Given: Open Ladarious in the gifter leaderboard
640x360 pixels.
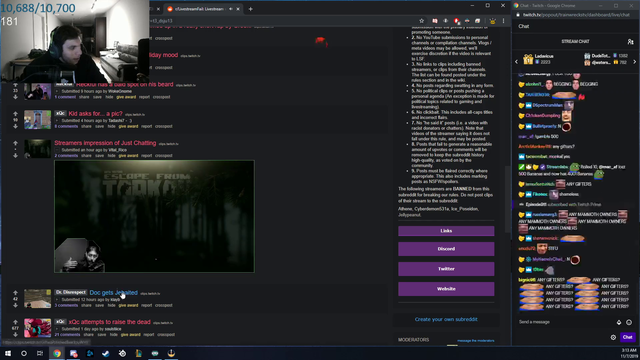Looking at the screenshot, I should [544, 56].
